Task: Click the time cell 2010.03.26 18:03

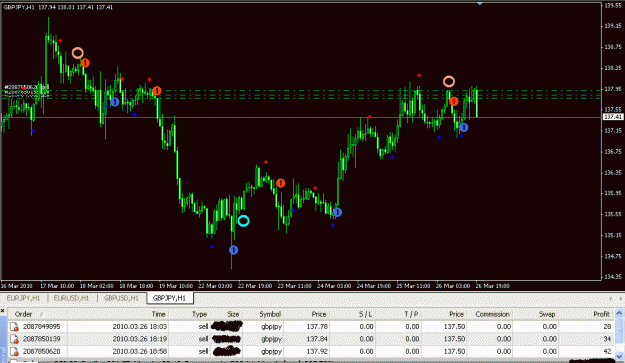Action: [140, 327]
